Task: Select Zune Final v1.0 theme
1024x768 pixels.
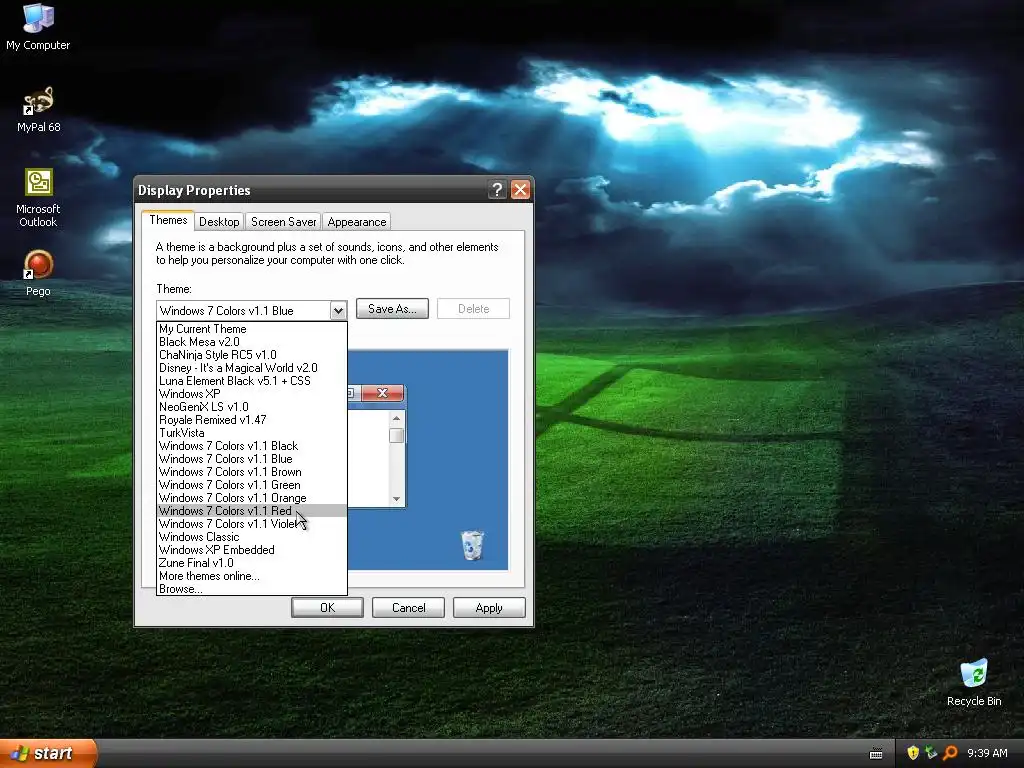Action: [x=252, y=563]
